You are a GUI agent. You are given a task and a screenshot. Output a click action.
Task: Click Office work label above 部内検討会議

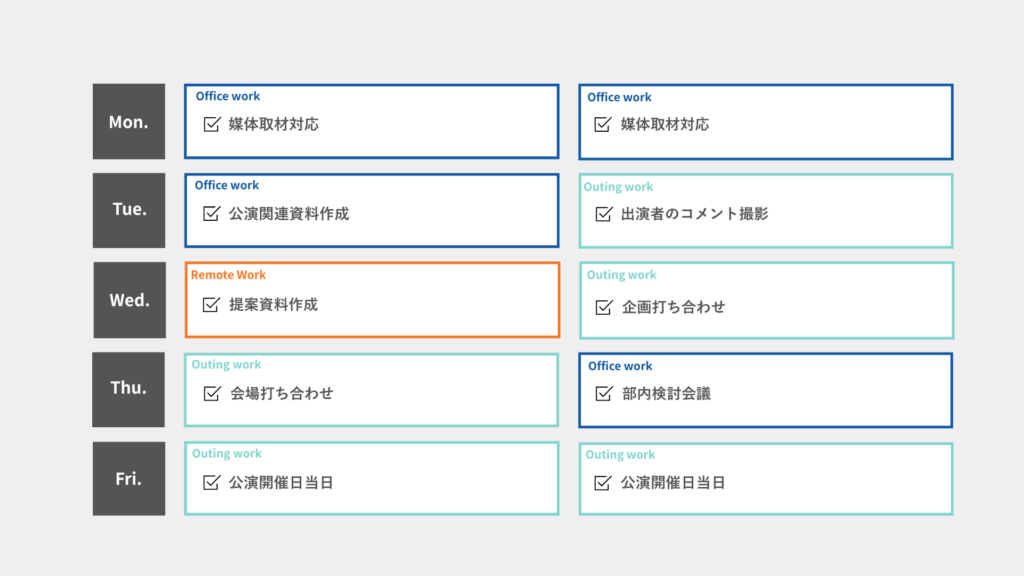[620, 366]
